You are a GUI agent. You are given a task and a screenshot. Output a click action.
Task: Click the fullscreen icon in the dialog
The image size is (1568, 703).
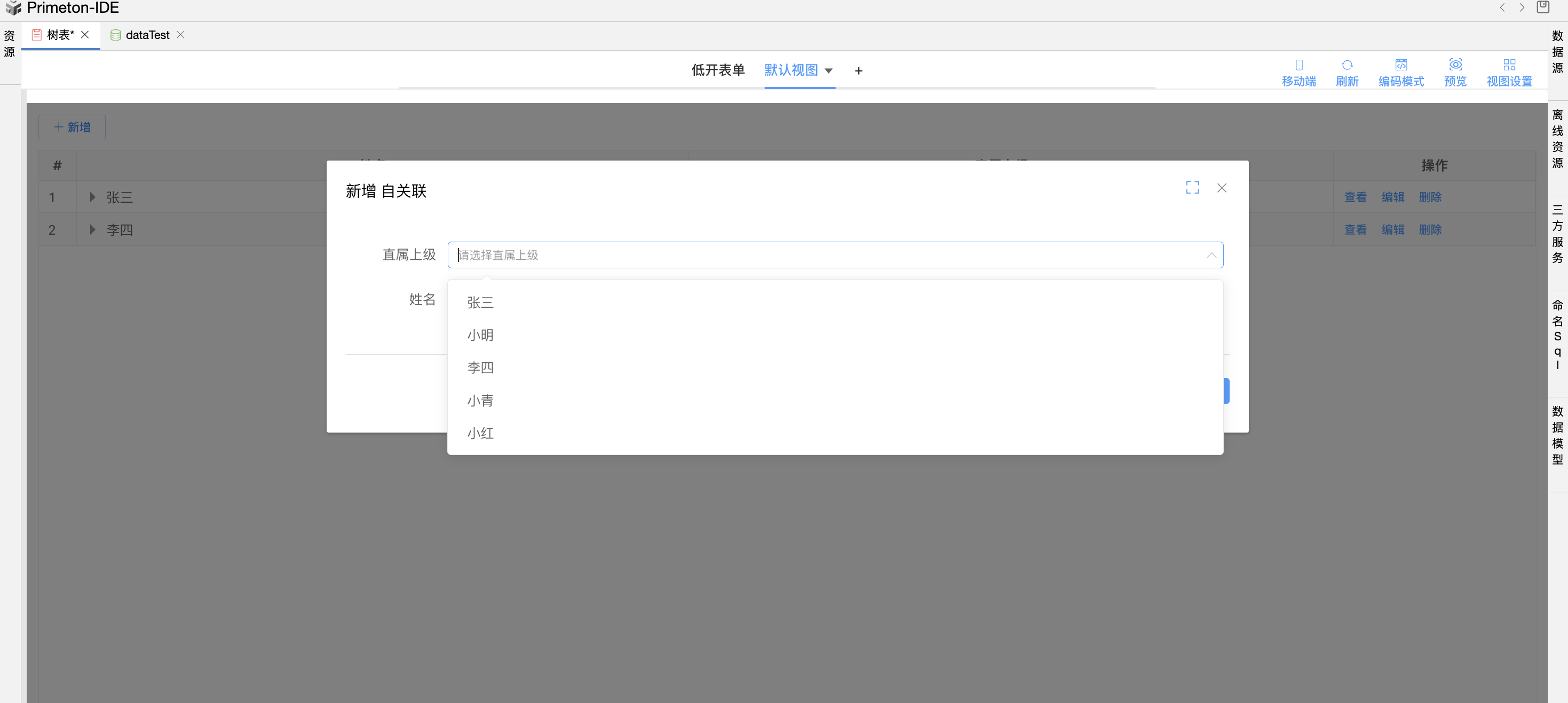(x=1192, y=188)
